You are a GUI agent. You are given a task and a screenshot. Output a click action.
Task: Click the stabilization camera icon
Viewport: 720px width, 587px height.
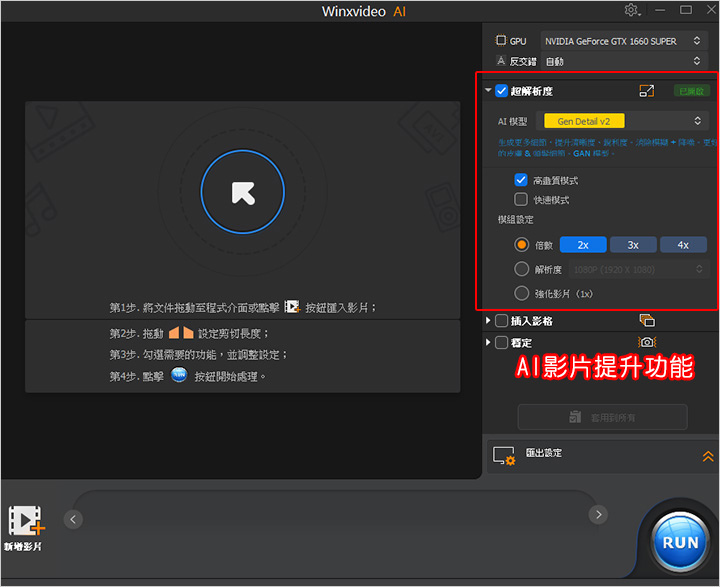647,342
